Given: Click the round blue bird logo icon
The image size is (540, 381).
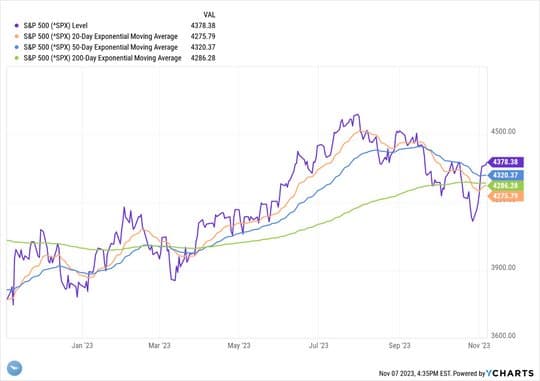Looking at the screenshot, I should point(14,368).
